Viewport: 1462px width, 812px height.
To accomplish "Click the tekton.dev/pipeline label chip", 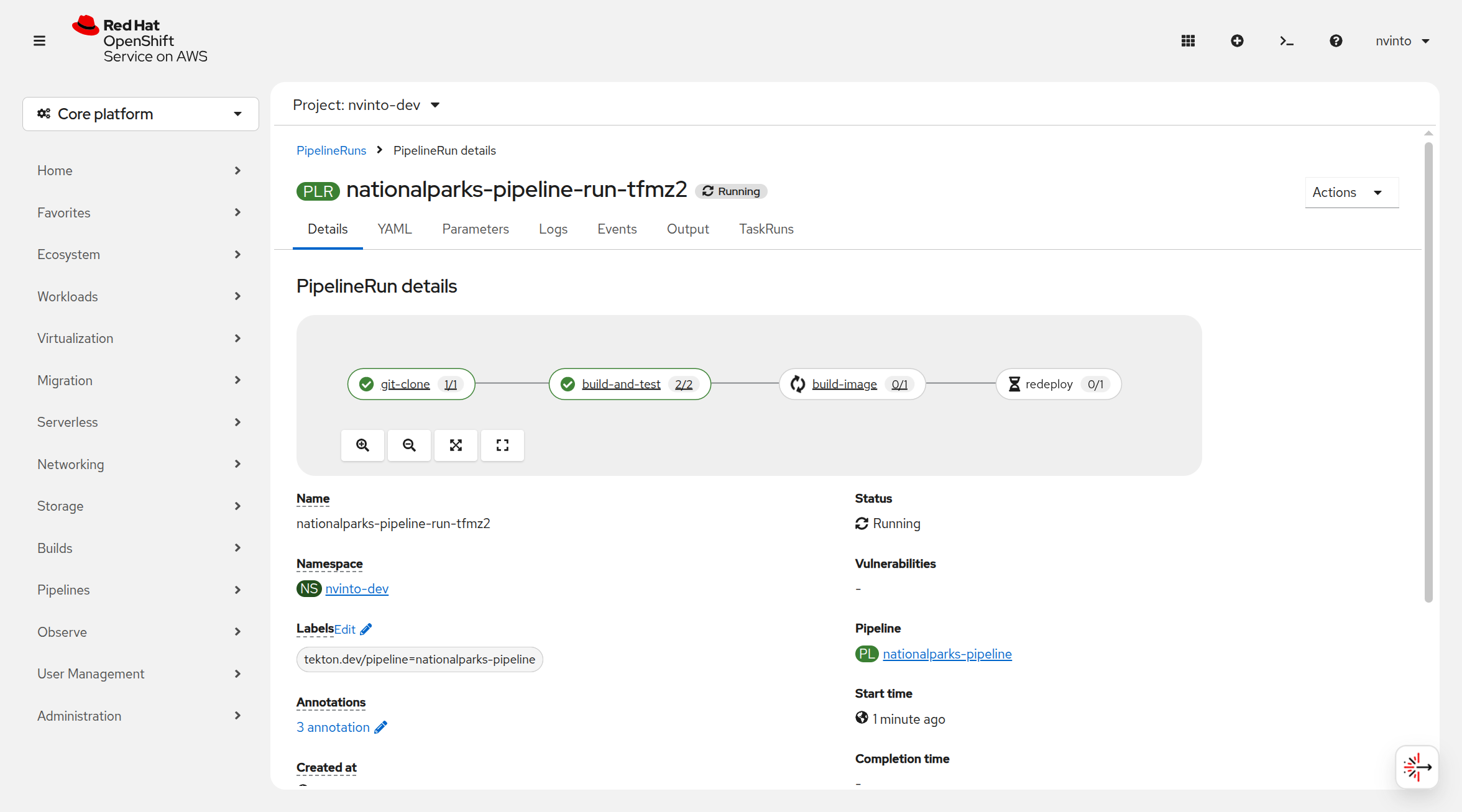I will (x=420, y=659).
